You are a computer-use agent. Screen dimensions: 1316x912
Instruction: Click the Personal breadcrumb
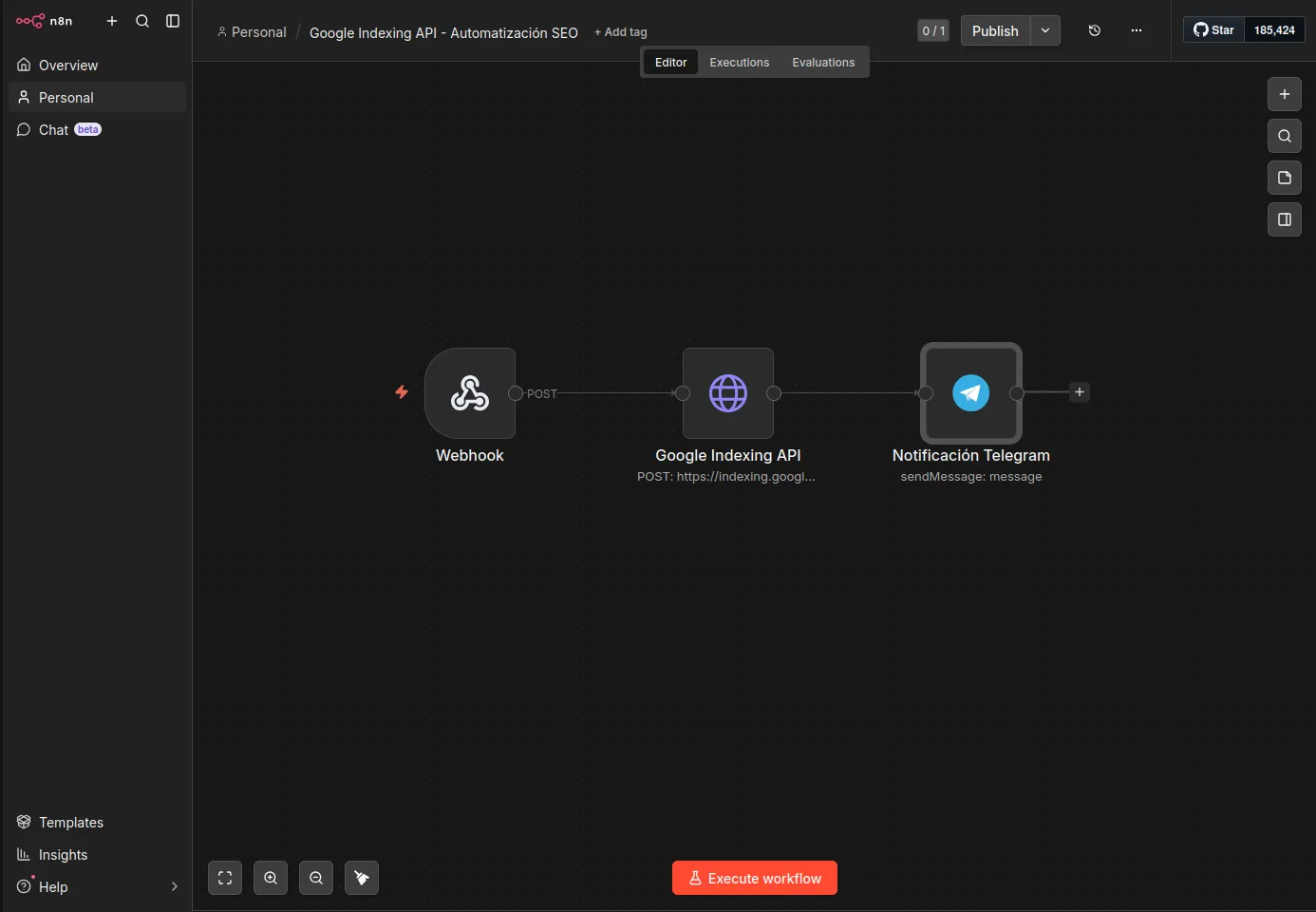252,32
